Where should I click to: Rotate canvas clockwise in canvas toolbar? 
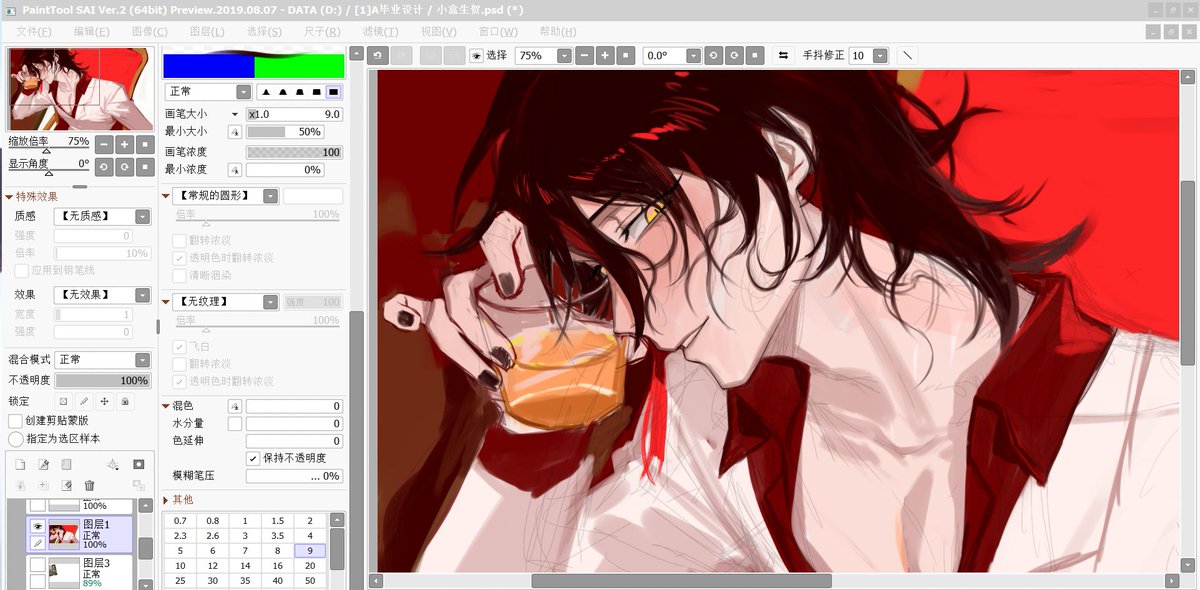tap(734, 56)
